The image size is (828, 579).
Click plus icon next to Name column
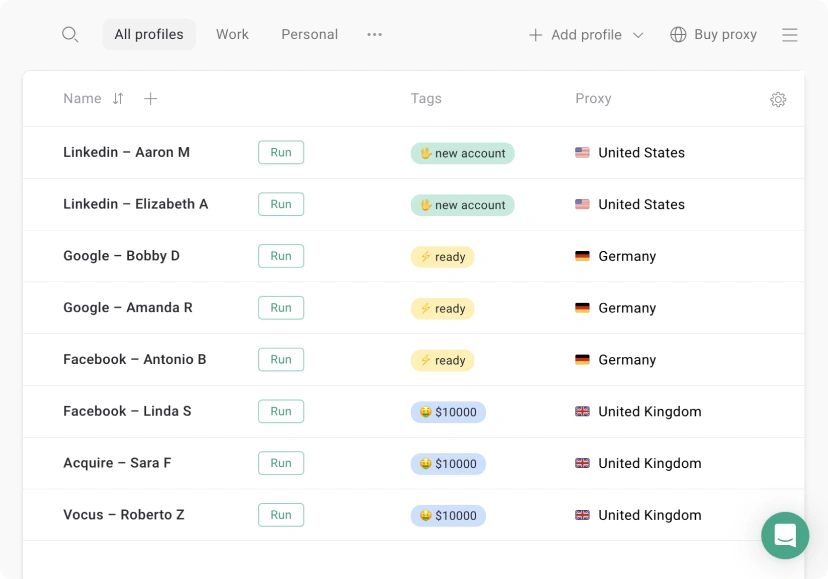coord(150,99)
